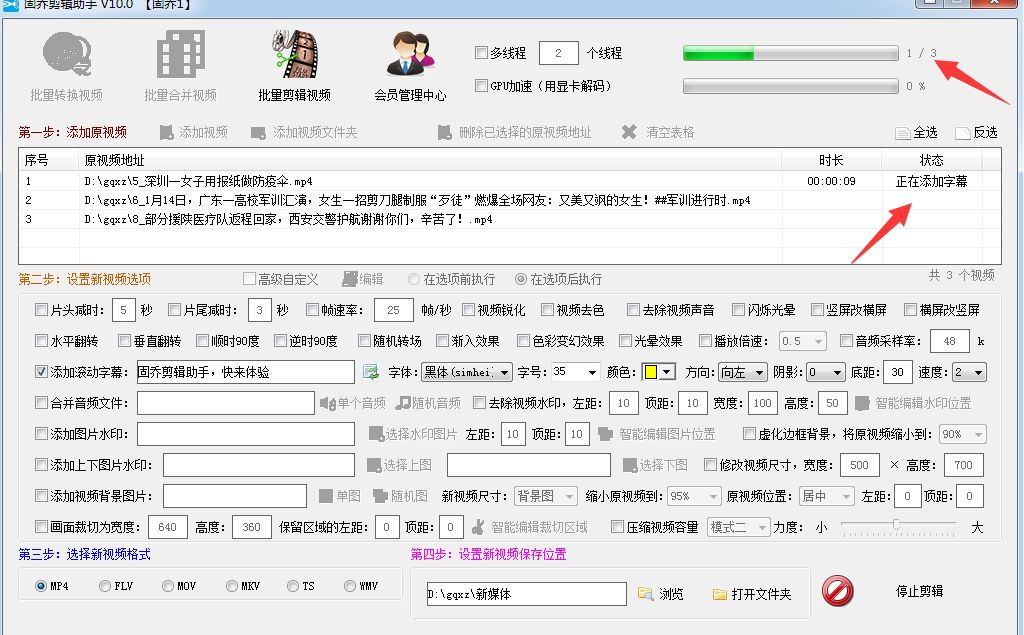Click 智能编辑裁切区域 scissors icon
Viewport: 1024px width, 635px height.
479,527
